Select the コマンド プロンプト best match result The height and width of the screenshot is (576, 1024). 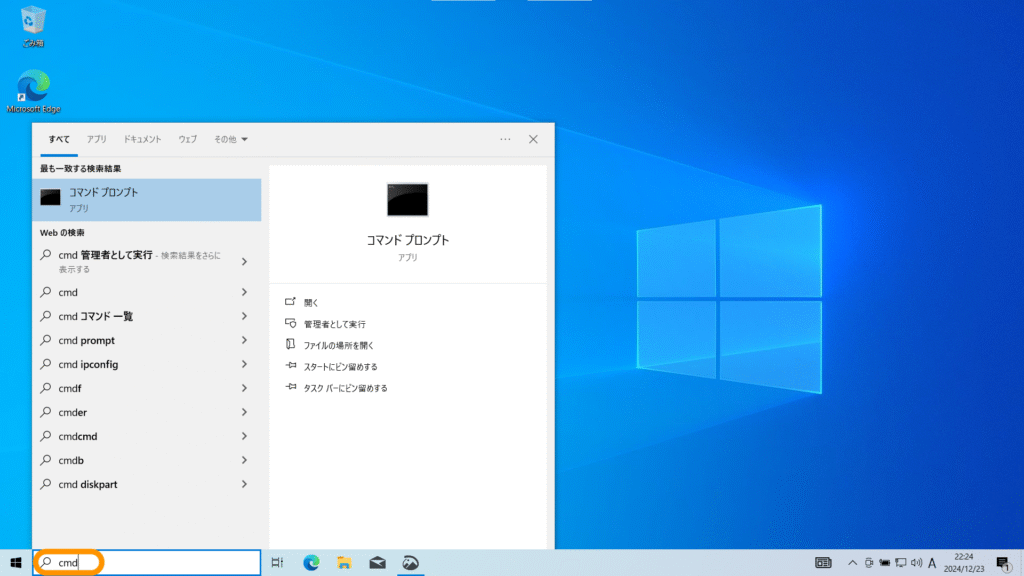147,200
